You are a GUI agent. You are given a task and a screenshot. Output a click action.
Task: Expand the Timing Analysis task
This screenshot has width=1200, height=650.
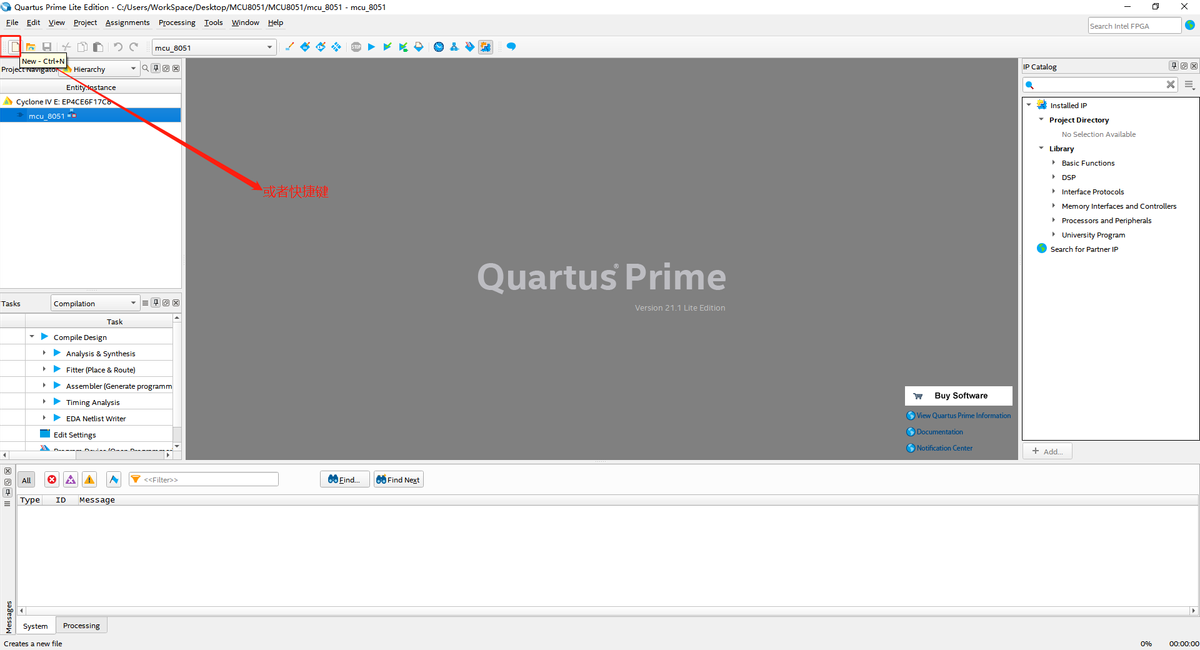(x=44, y=402)
